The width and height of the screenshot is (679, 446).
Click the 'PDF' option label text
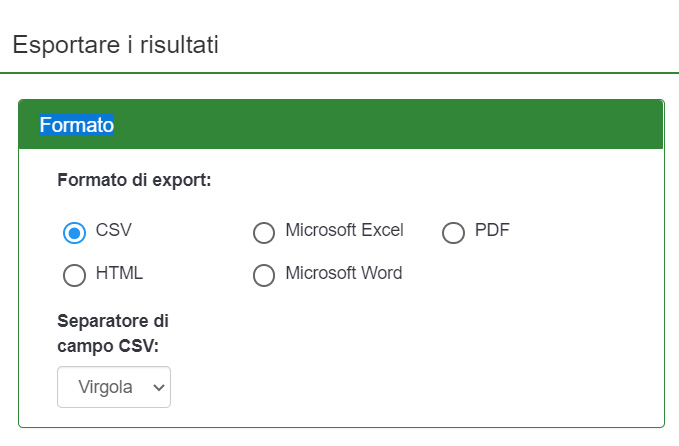(492, 231)
